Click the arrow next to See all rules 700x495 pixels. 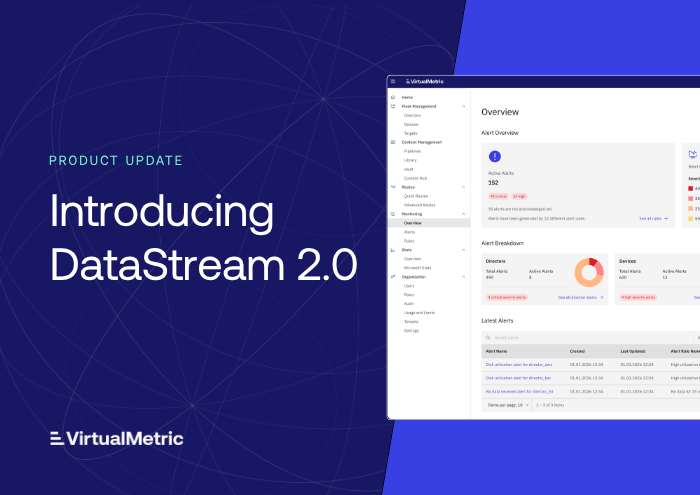pyautogui.click(x=666, y=218)
